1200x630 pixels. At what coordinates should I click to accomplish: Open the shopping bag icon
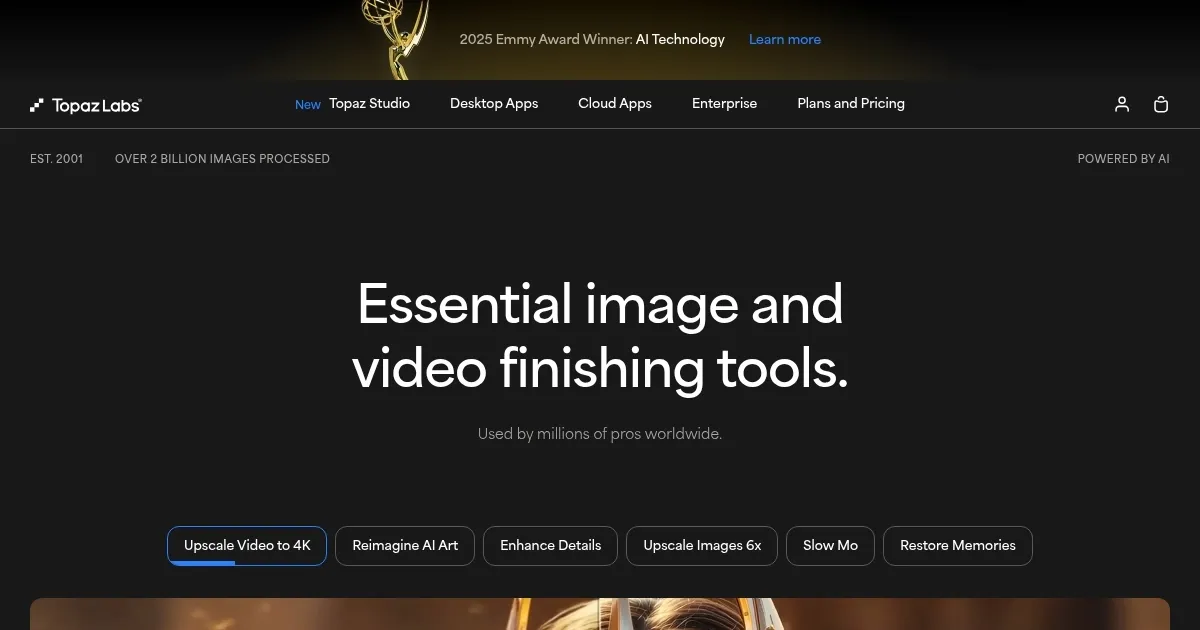tap(1161, 104)
